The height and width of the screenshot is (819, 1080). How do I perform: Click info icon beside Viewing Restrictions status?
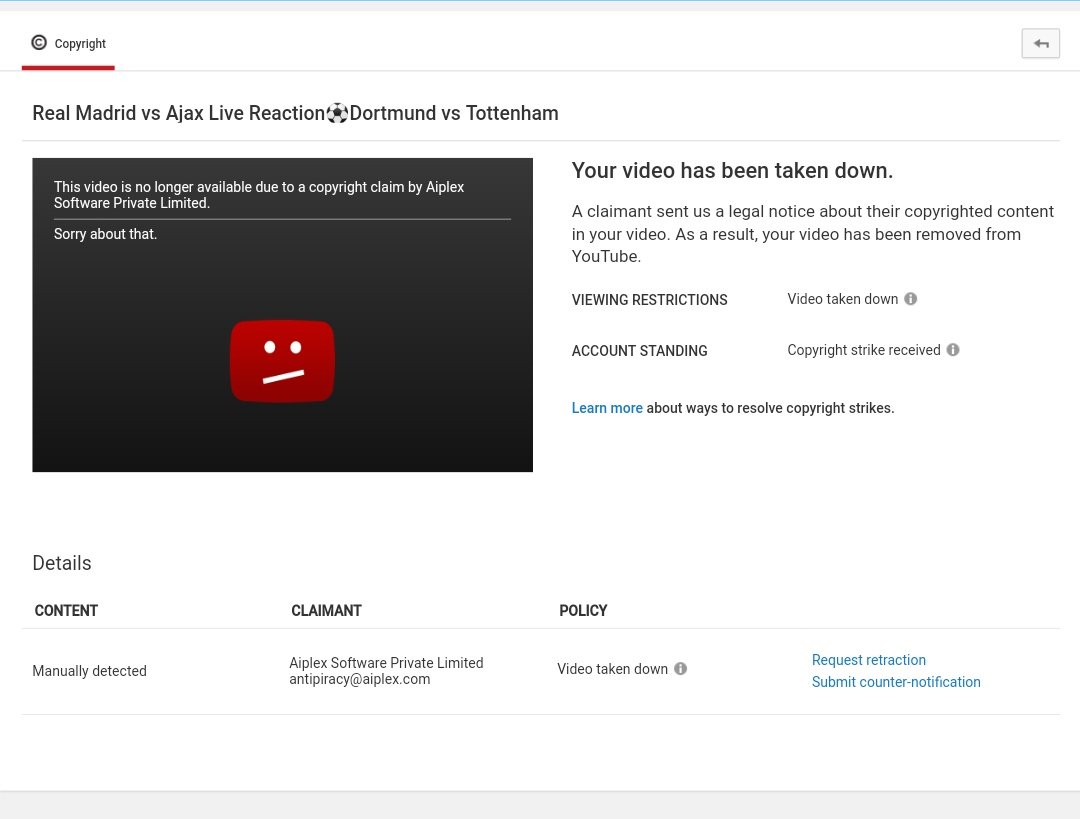click(x=911, y=299)
